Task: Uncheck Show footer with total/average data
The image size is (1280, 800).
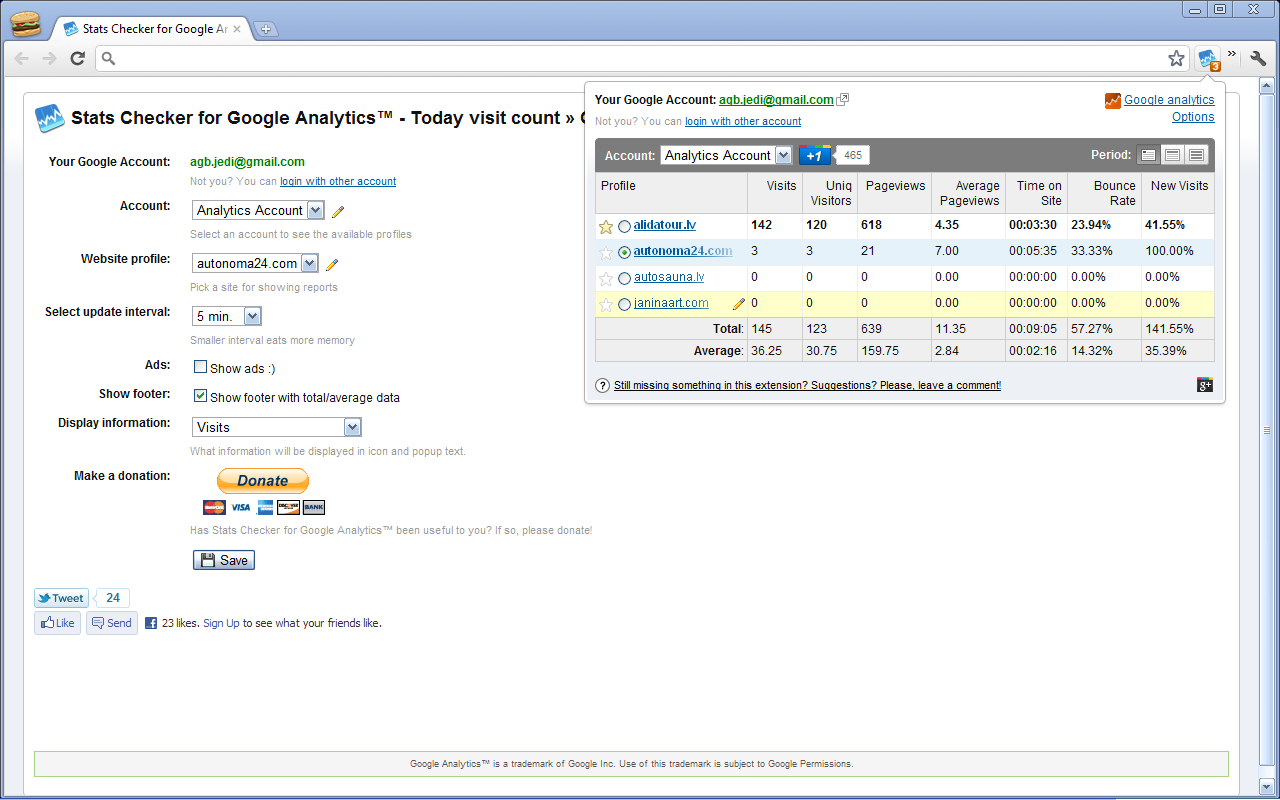Action: point(201,396)
